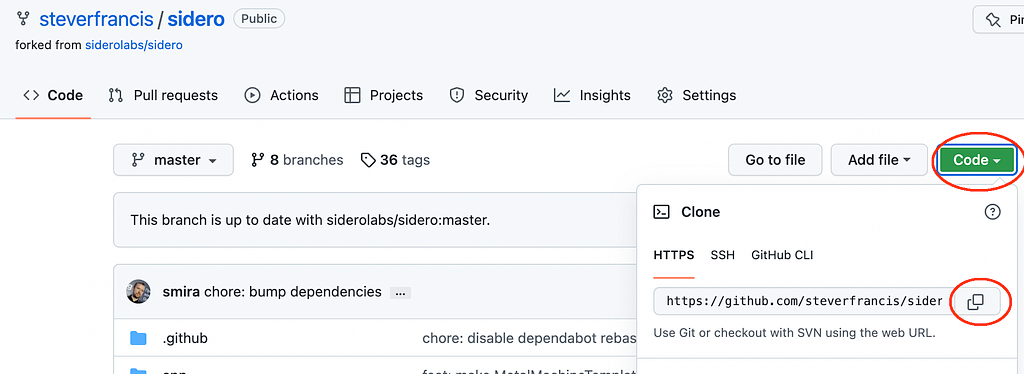1024x374 pixels.
Task: Click the smira avatar thumbnail
Action: 138,292
